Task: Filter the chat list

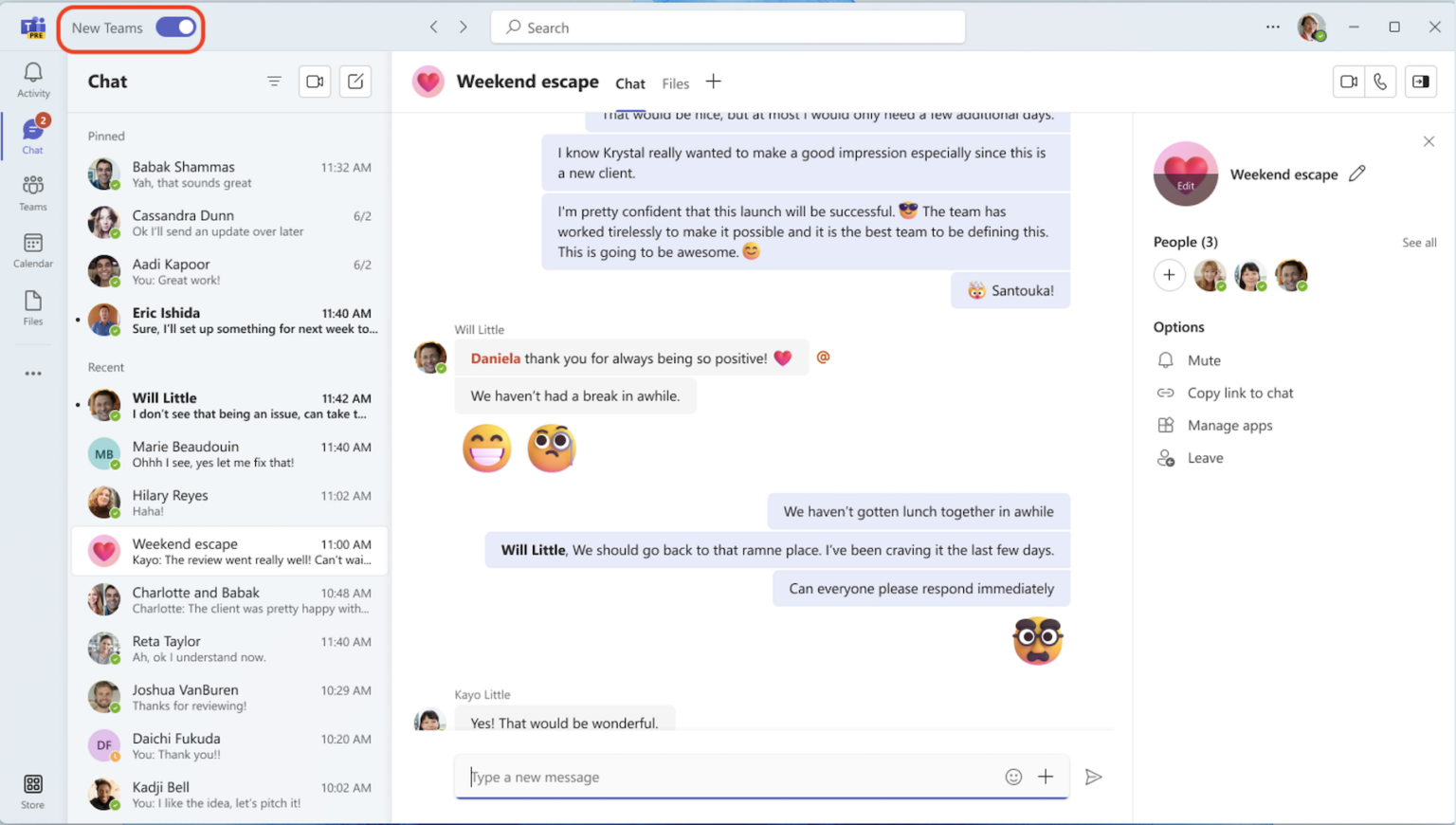Action: coord(274,82)
